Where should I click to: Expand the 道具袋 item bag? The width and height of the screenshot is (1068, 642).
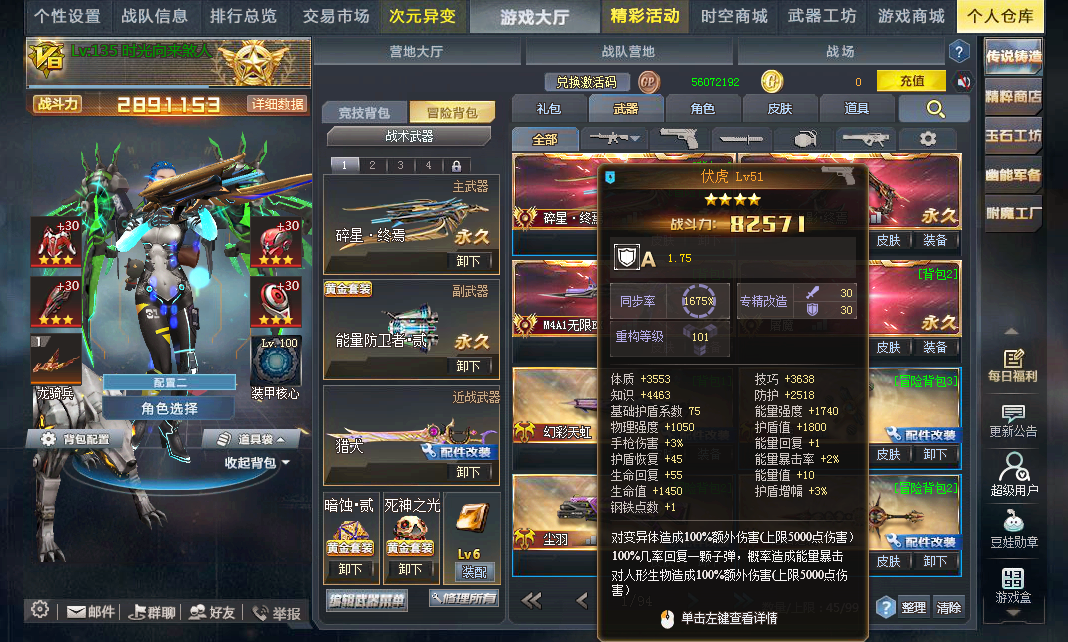[251, 439]
